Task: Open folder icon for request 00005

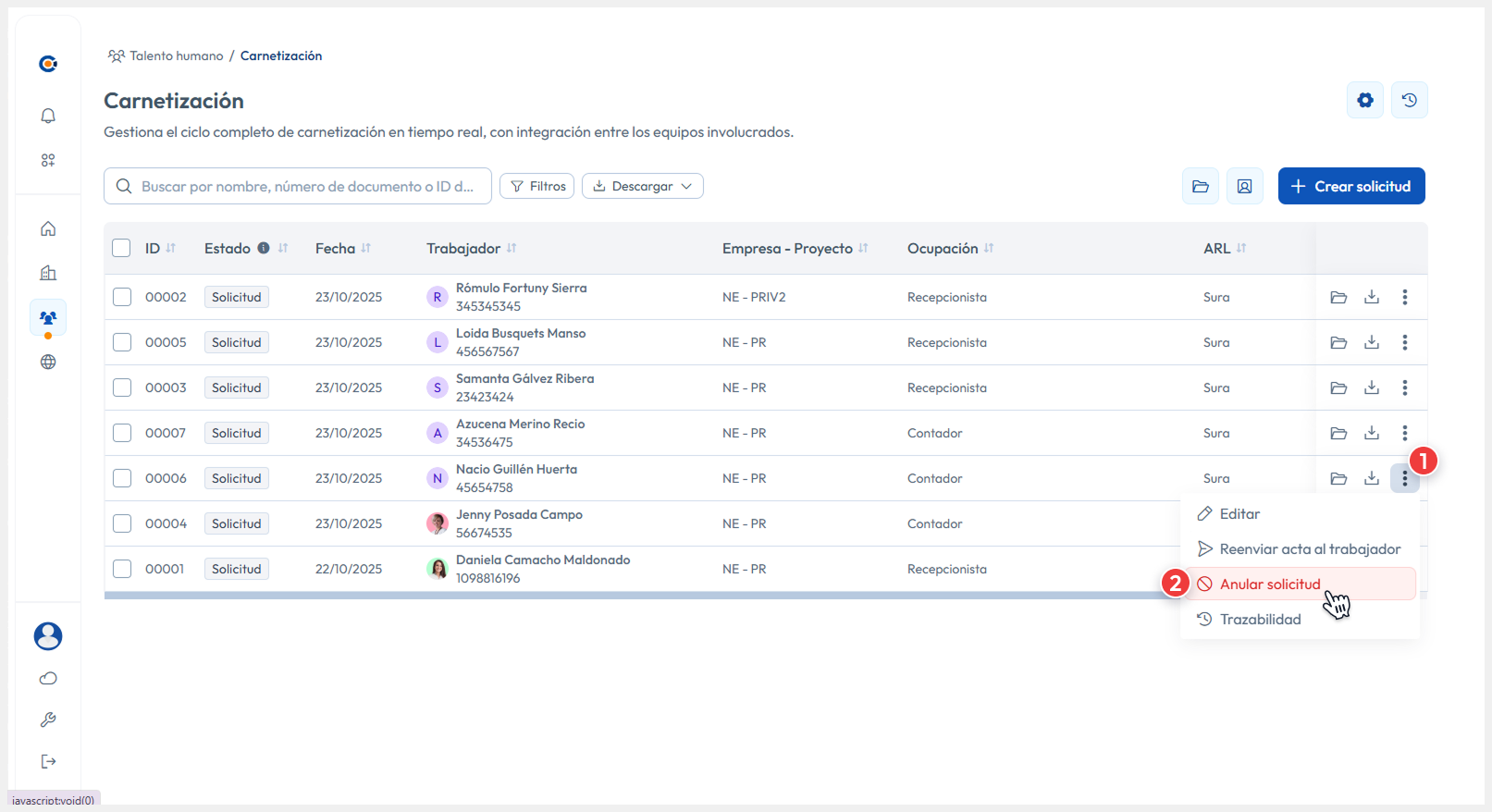Action: 1338,342
